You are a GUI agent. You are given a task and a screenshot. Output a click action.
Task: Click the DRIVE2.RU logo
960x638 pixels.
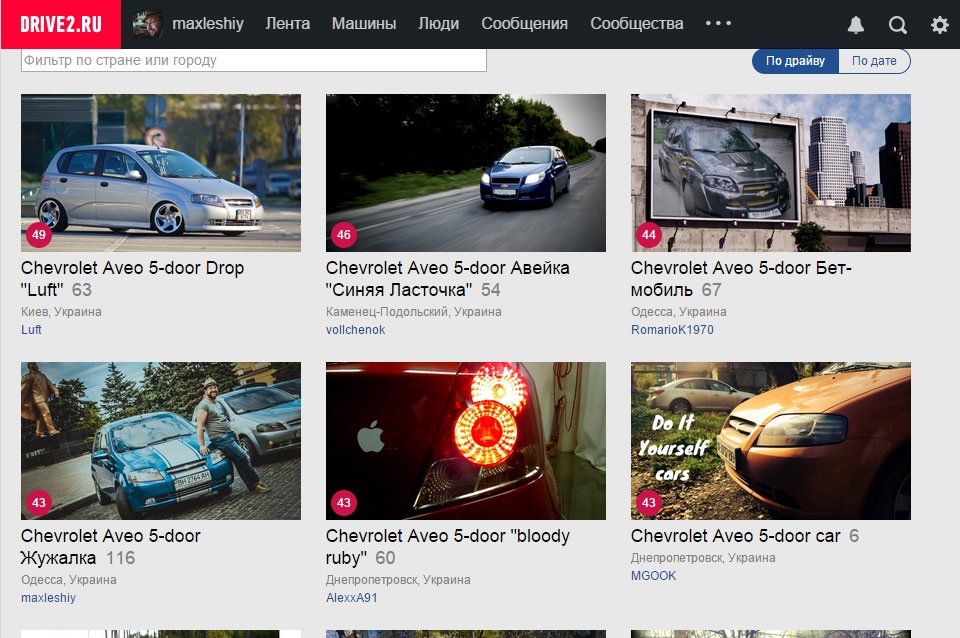point(61,24)
